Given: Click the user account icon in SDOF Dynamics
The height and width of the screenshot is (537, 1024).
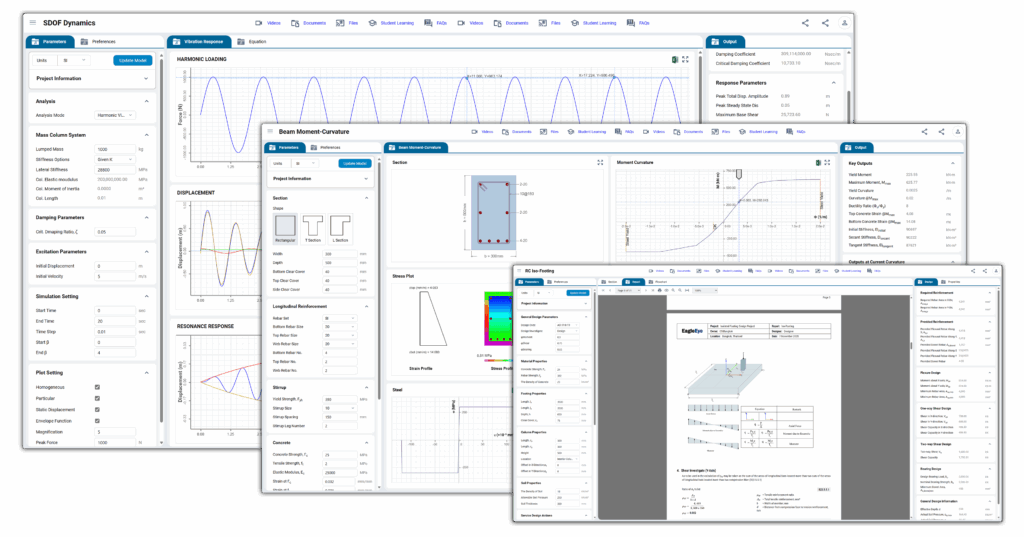Looking at the screenshot, I should (x=845, y=22).
